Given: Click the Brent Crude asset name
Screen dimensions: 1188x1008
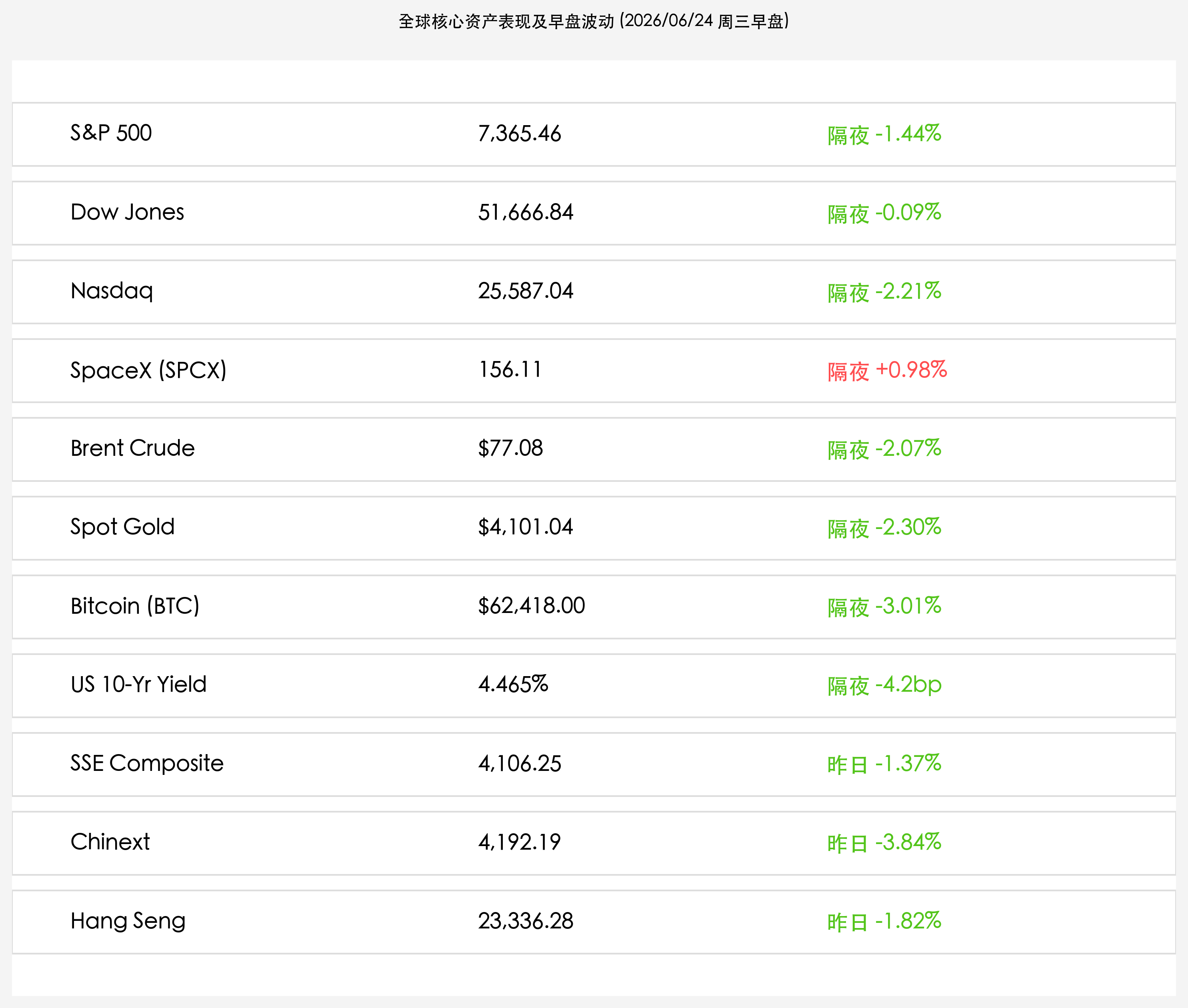Looking at the screenshot, I should [x=132, y=448].
